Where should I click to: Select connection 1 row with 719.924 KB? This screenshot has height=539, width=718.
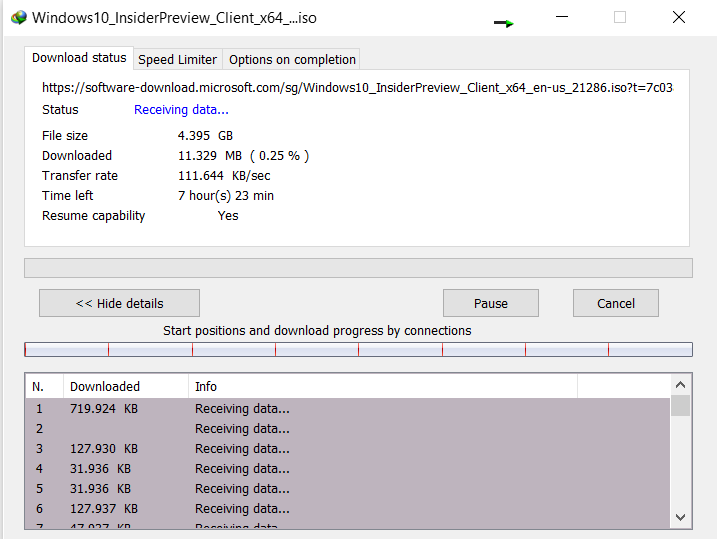tap(300, 408)
